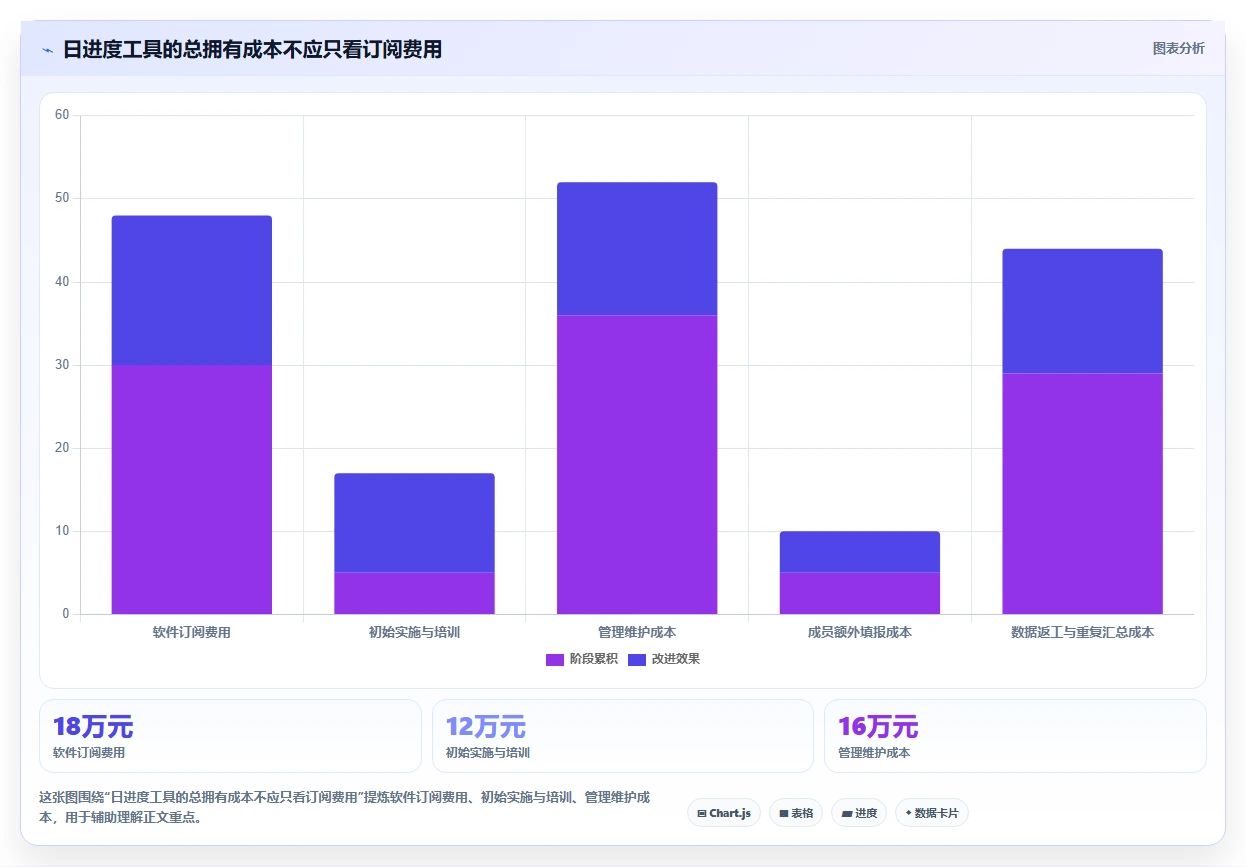Click the 12万元 data card value
The image size is (1246, 867).
coord(486,727)
